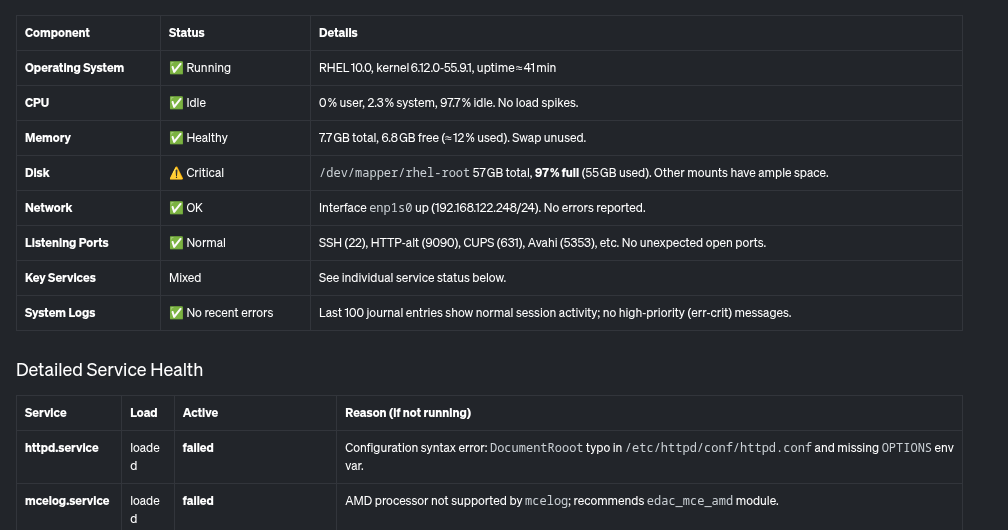The height and width of the screenshot is (530, 1008).
Task: Click the green checkmark next to Idle
Action: click(x=176, y=103)
